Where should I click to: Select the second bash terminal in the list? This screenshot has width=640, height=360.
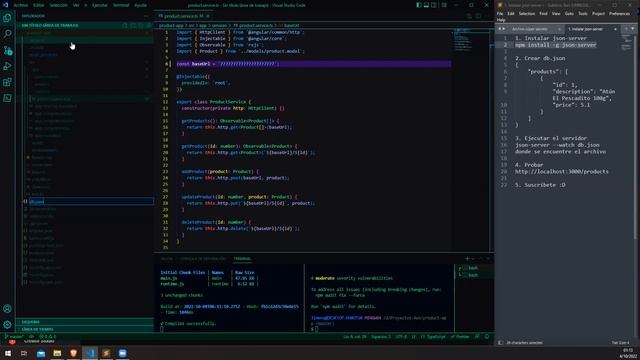point(473,275)
